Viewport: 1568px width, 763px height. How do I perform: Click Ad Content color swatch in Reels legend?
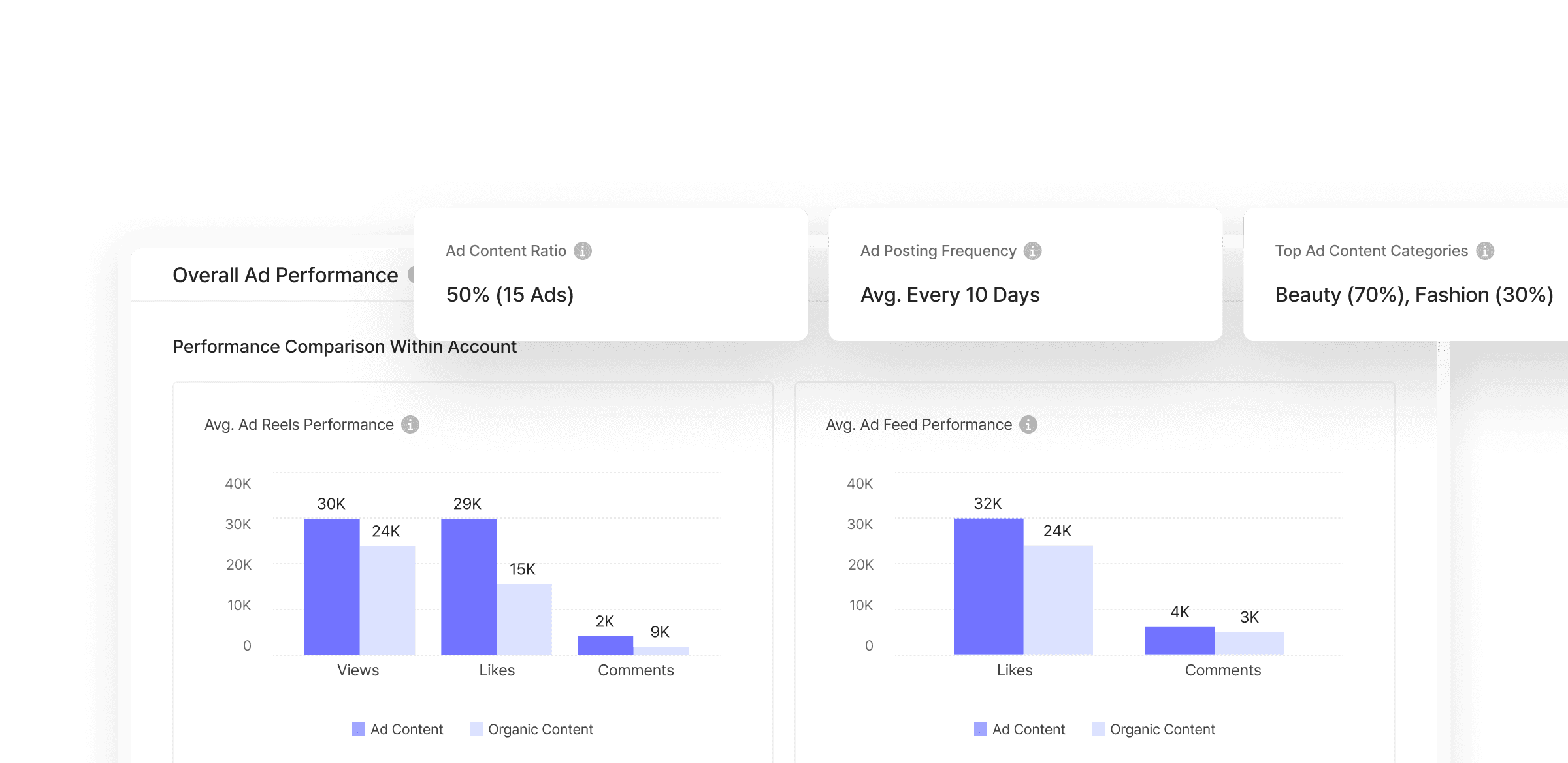[359, 729]
